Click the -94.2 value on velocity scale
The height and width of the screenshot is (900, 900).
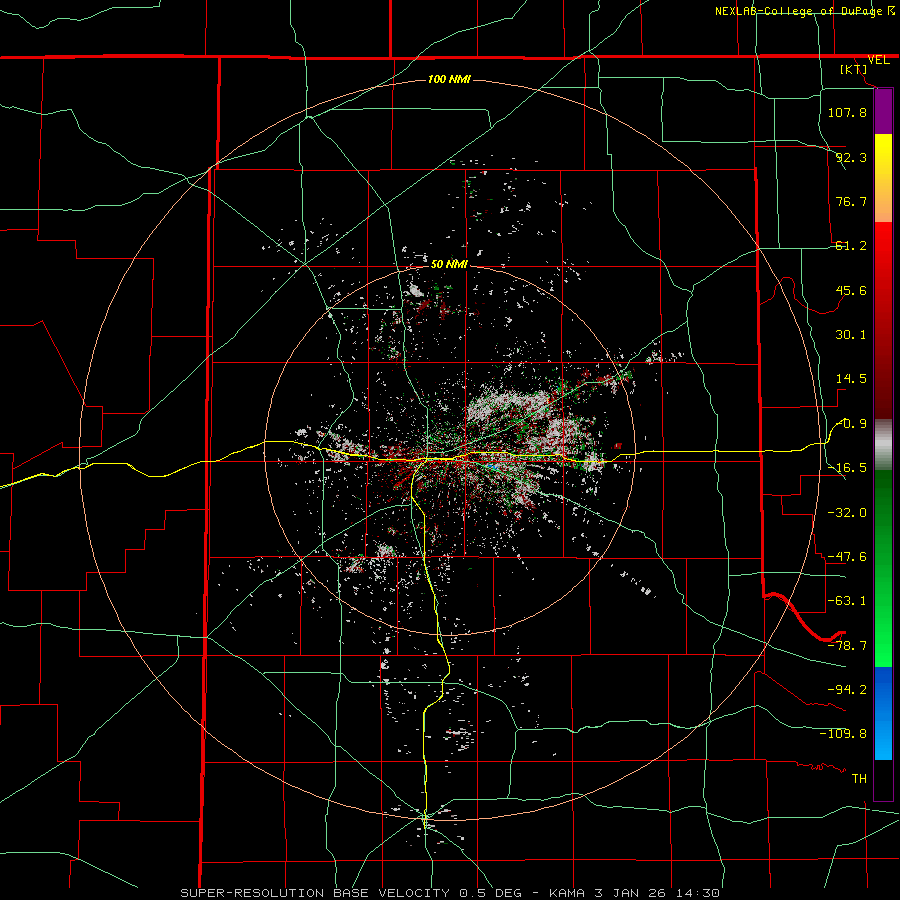click(x=847, y=690)
